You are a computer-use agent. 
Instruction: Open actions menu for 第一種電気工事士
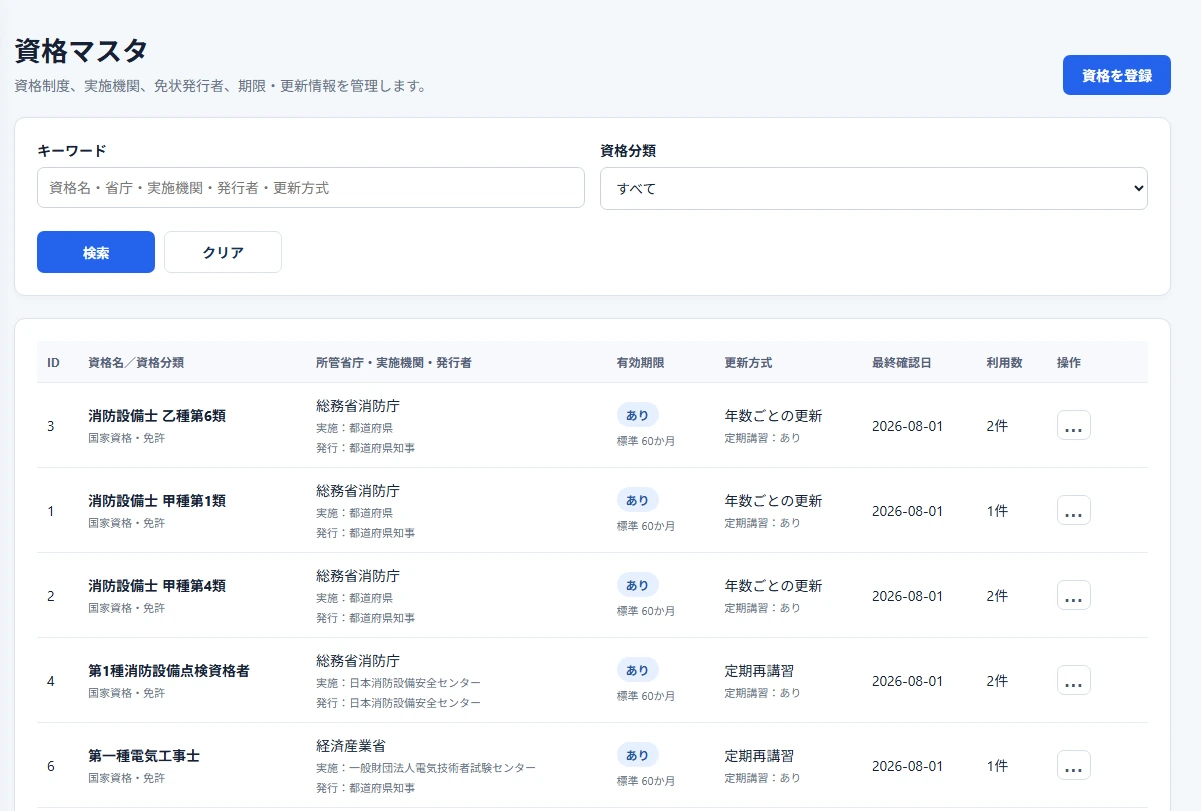click(1073, 765)
